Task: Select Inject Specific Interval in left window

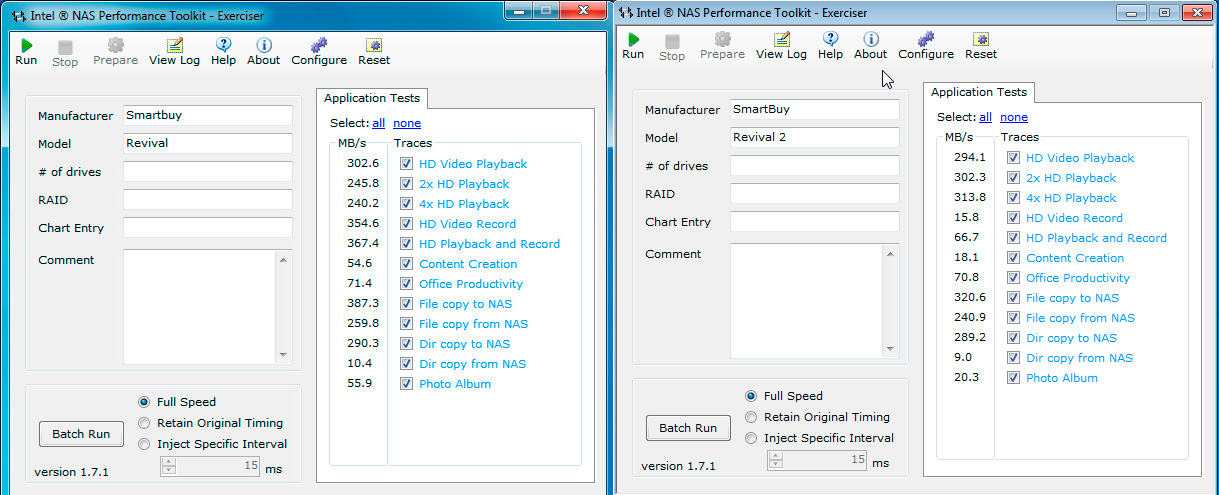Action: pyautogui.click(x=144, y=444)
